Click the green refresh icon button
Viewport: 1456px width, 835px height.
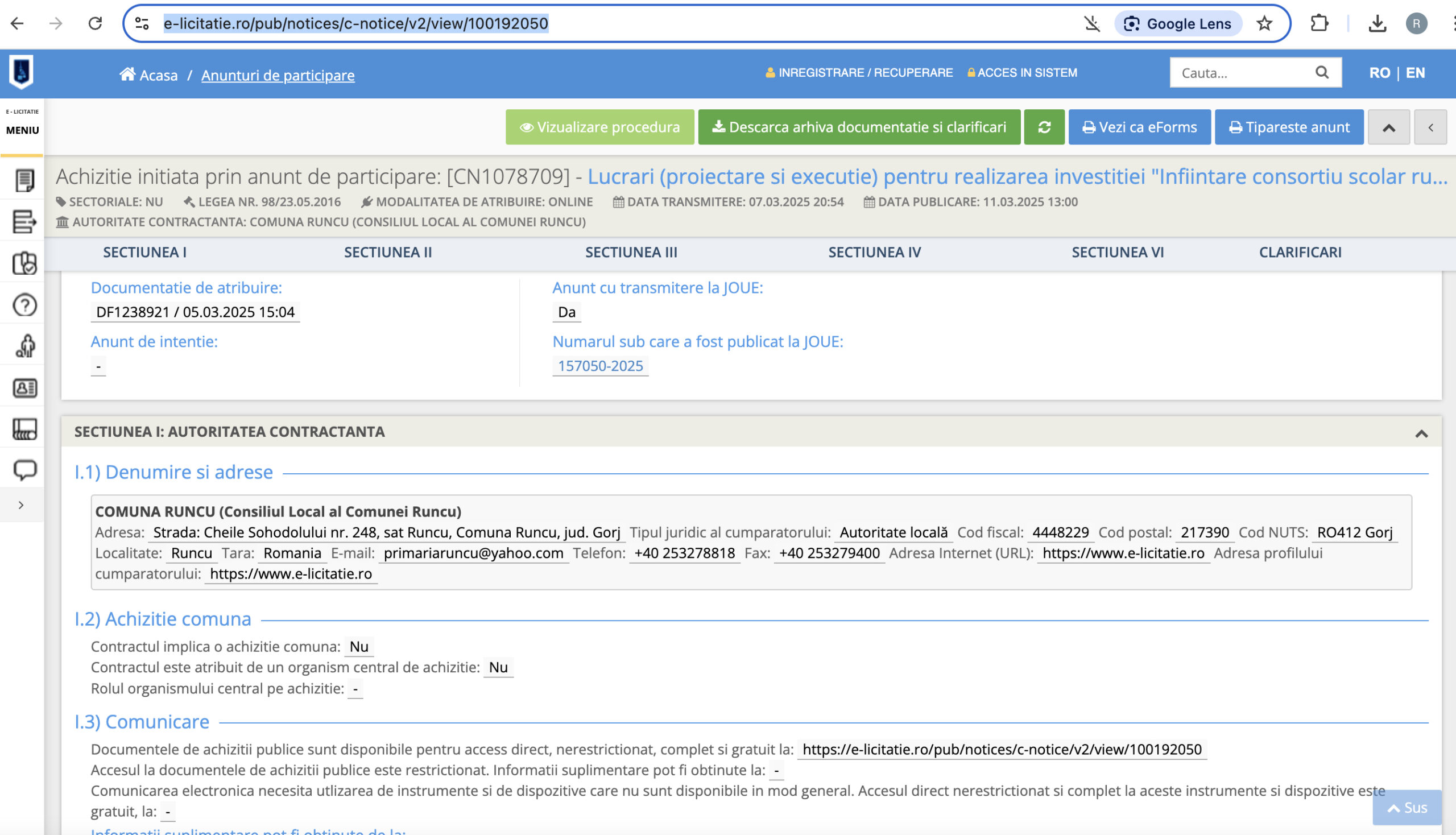1044,127
